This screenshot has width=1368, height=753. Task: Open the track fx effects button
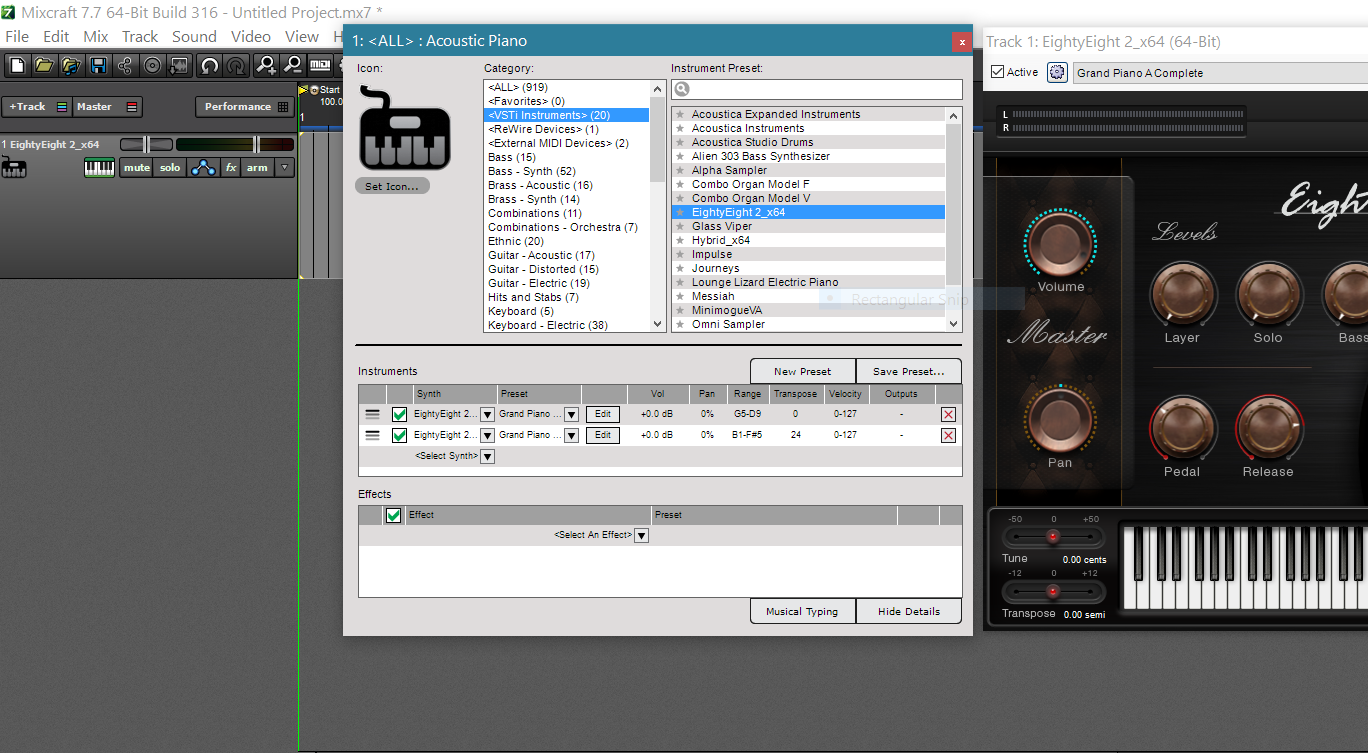[231, 168]
